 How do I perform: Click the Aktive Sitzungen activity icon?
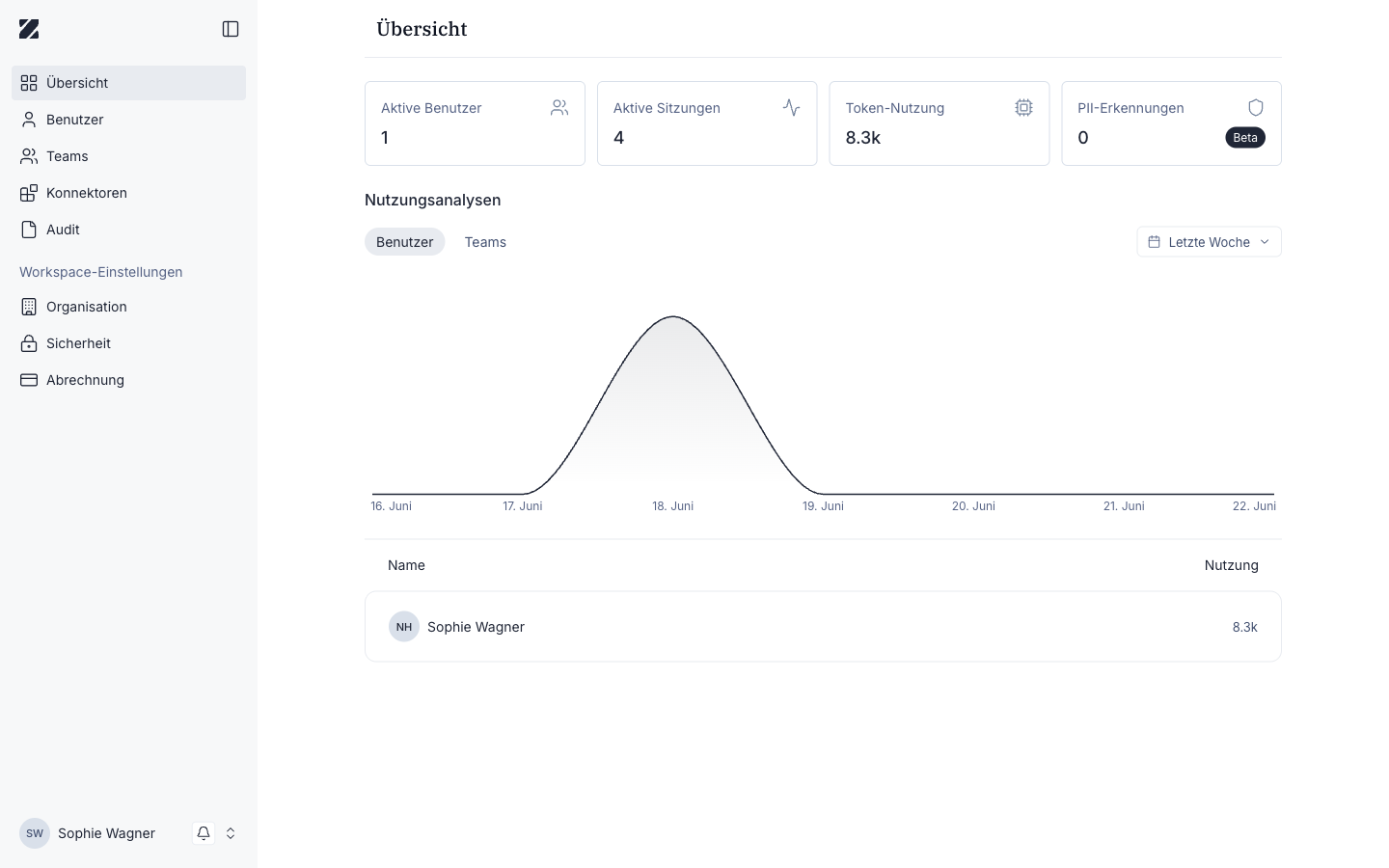coord(792,108)
